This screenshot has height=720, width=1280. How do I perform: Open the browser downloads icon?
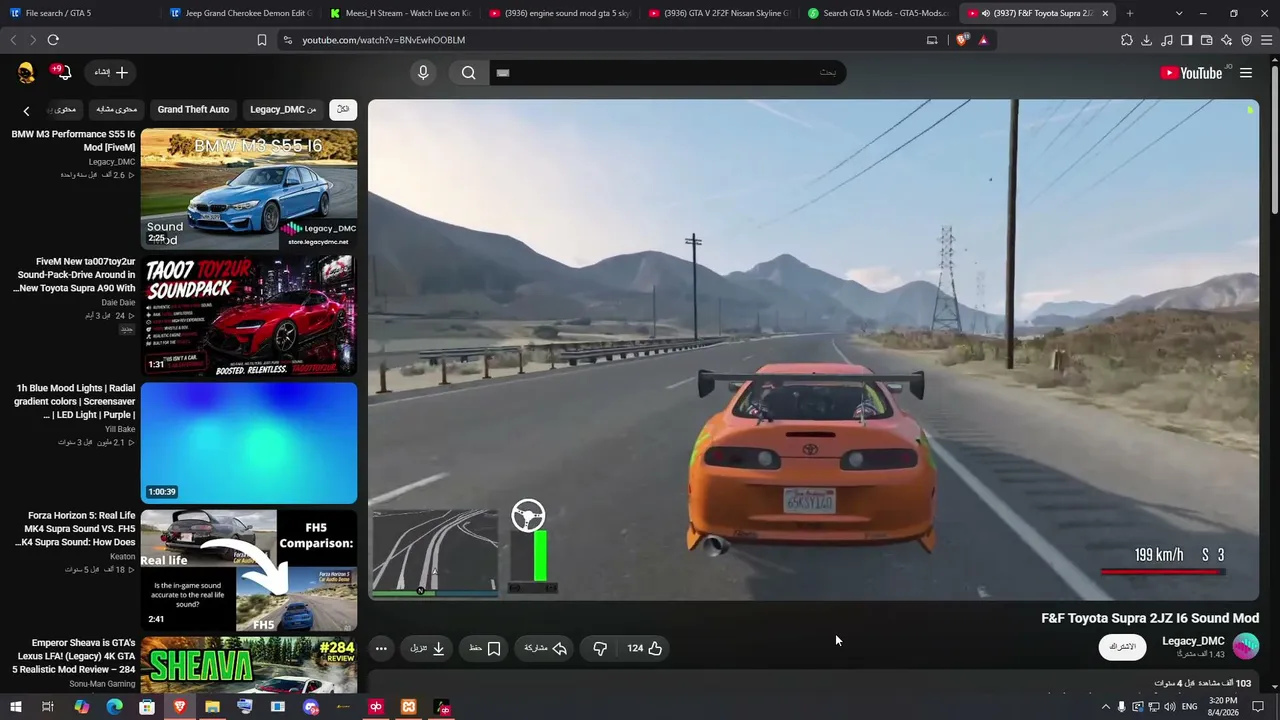1147,40
